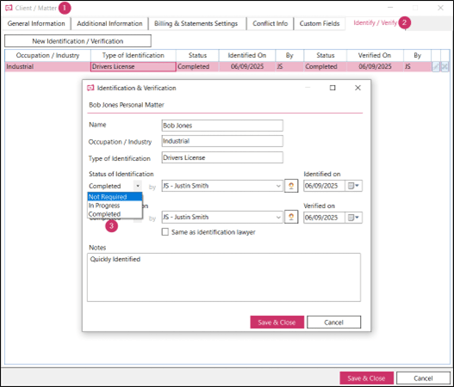This screenshot has width=454, height=387.
Task: Select the Identify / Verify tab
Action: click(x=375, y=23)
